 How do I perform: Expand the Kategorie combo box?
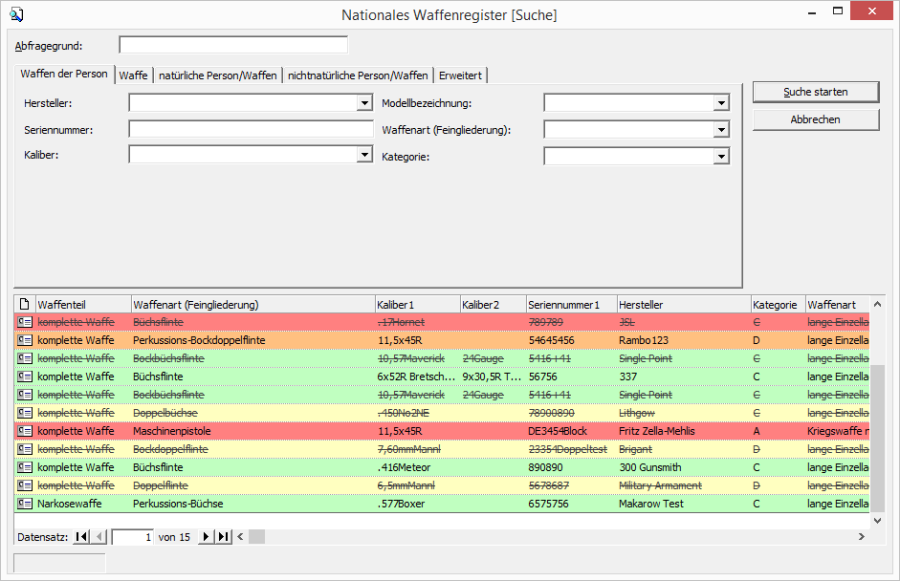(x=721, y=157)
